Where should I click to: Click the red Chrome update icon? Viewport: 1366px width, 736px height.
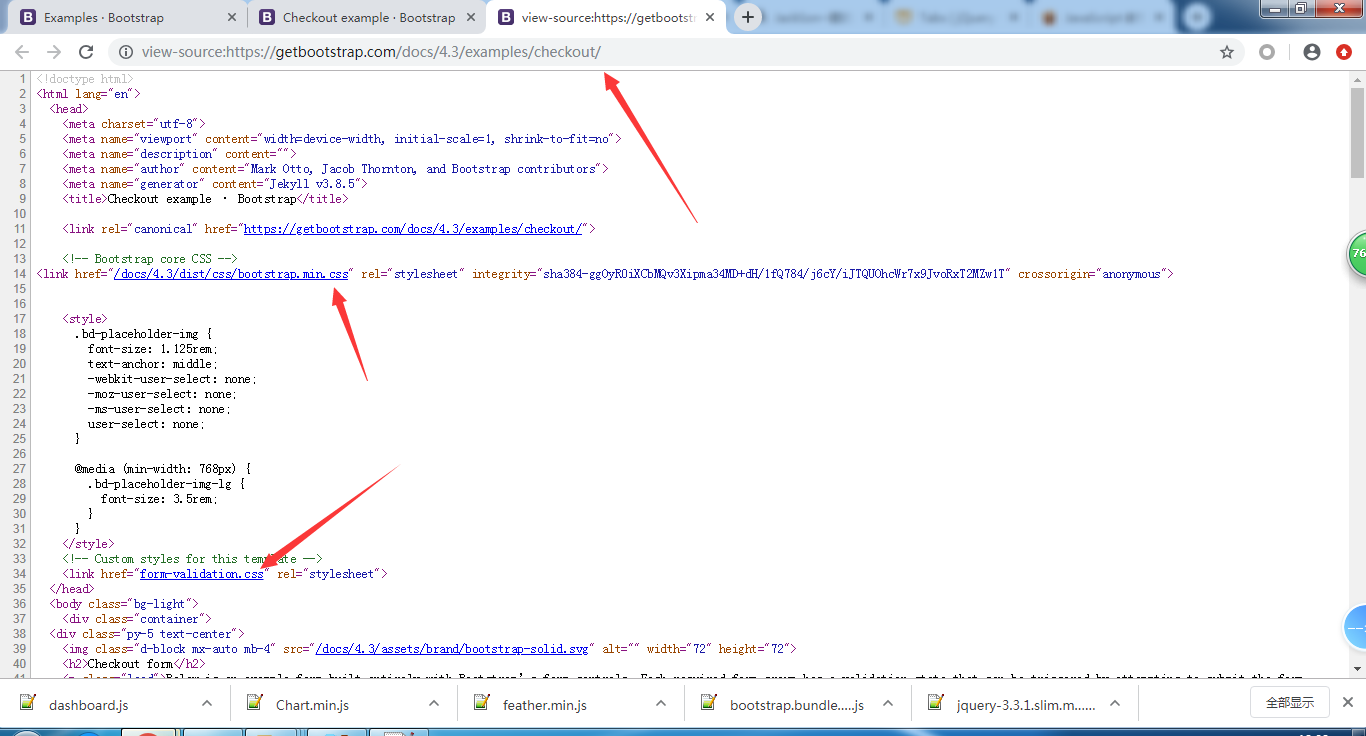click(x=1344, y=52)
